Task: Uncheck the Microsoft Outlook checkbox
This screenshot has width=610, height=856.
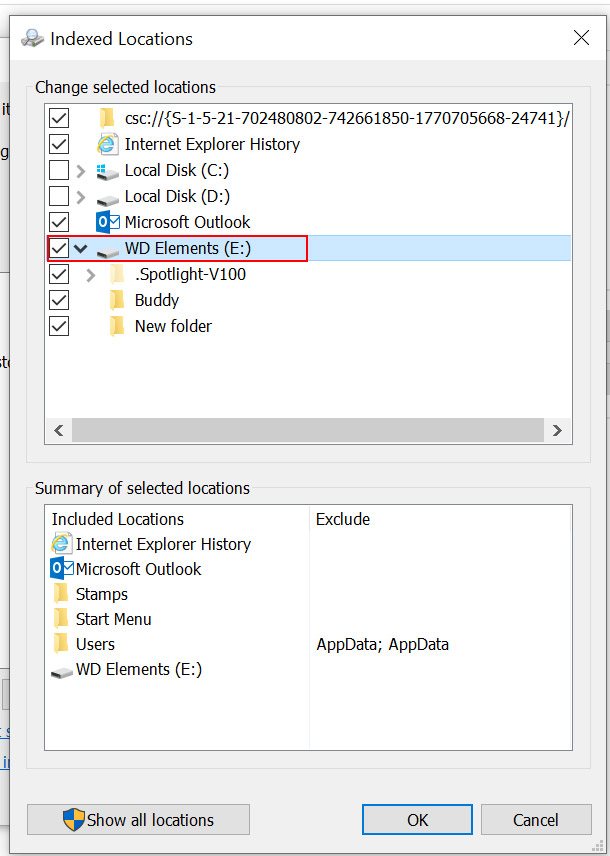Action: [x=59, y=222]
